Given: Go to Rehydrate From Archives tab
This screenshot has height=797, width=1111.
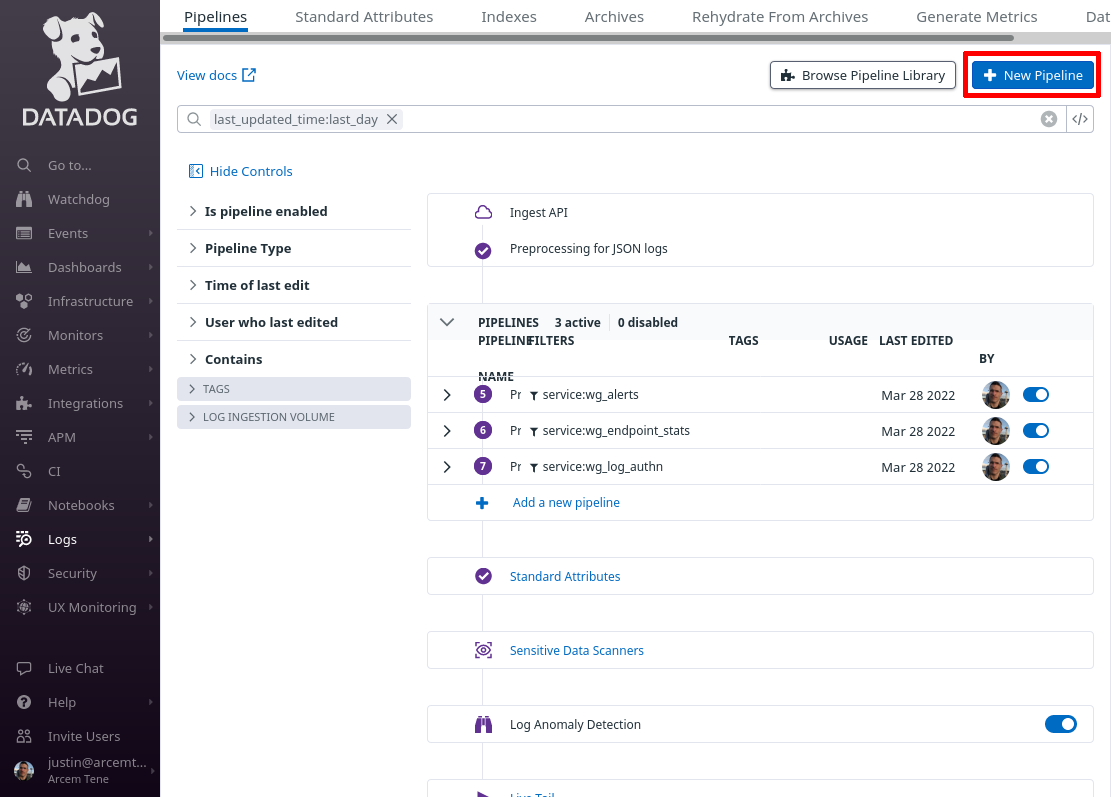Looking at the screenshot, I should 780,16.
